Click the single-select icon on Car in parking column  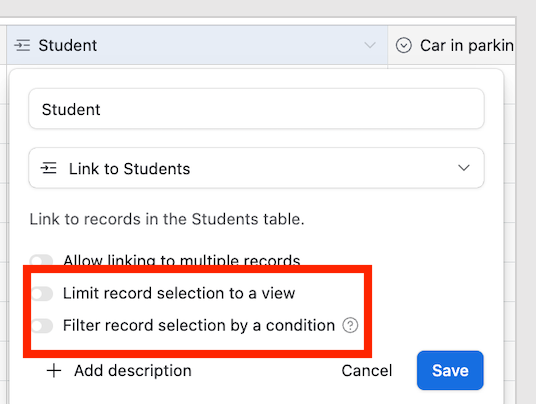tap(404, 45)
